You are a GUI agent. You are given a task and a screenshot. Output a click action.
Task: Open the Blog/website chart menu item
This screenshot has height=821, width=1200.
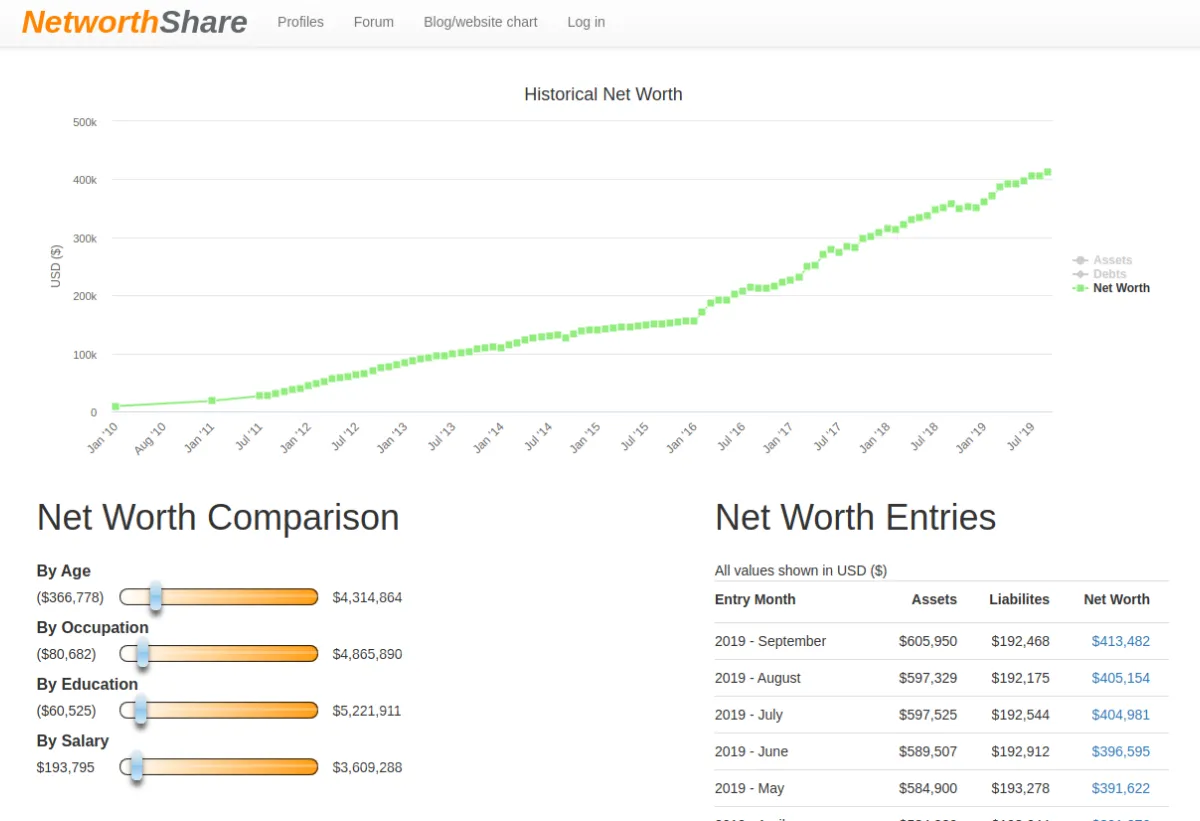coord(480,21)
